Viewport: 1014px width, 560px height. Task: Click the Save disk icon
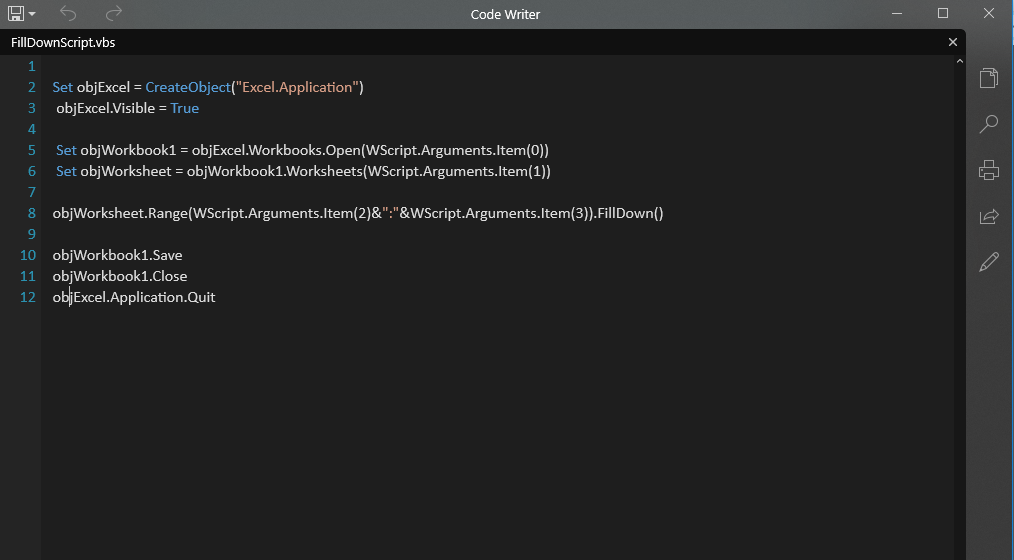(x=17, y=13)
